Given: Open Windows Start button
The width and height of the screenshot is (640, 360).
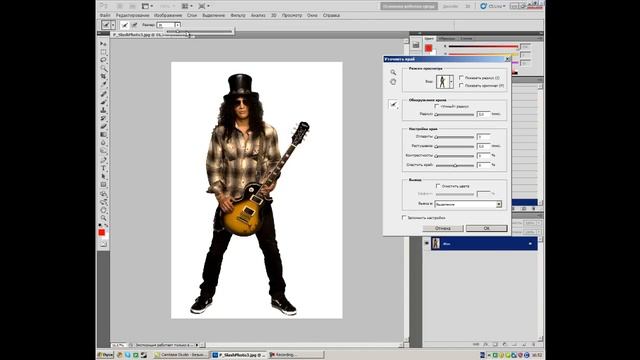Looking at the screenshot, I should 105,355.
